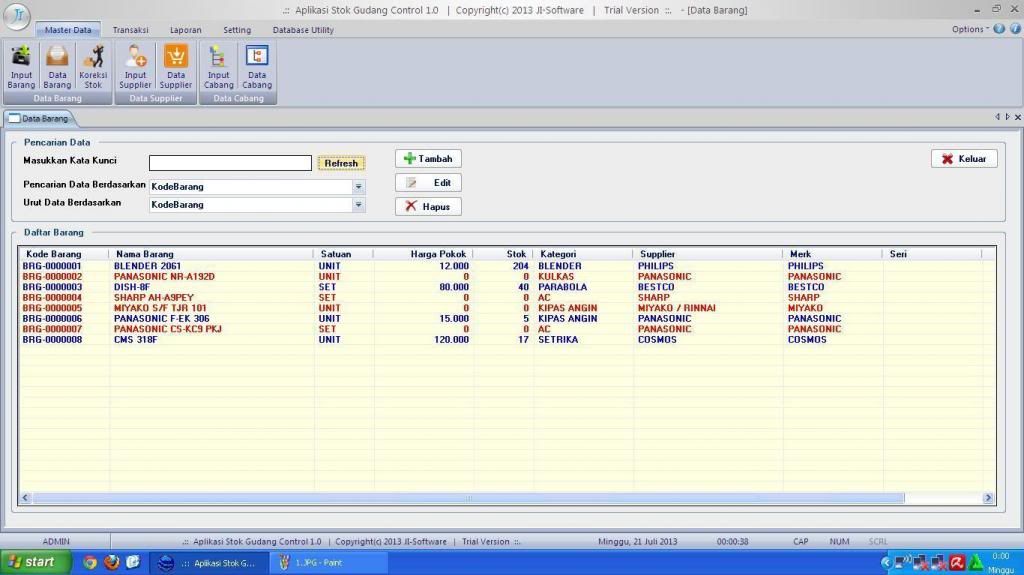Open the blue help icon beside Options
The height and width of the screenshot is (575, 1024).
pos(999,29)
